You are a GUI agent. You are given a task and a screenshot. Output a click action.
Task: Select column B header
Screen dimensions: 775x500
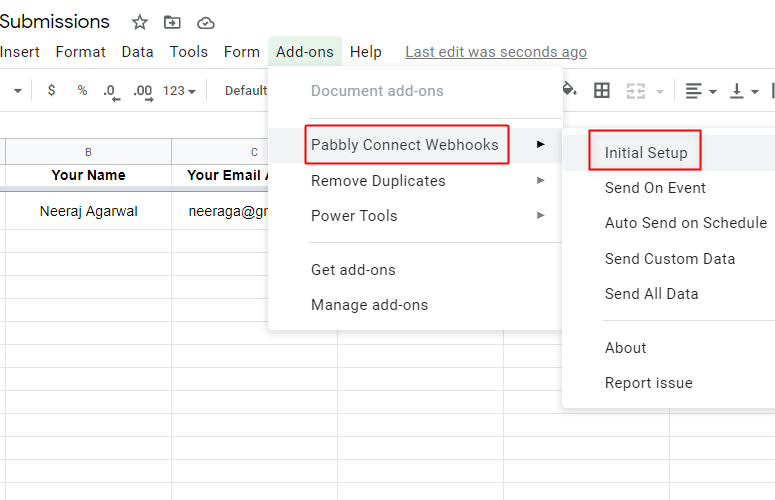[88, 152]
